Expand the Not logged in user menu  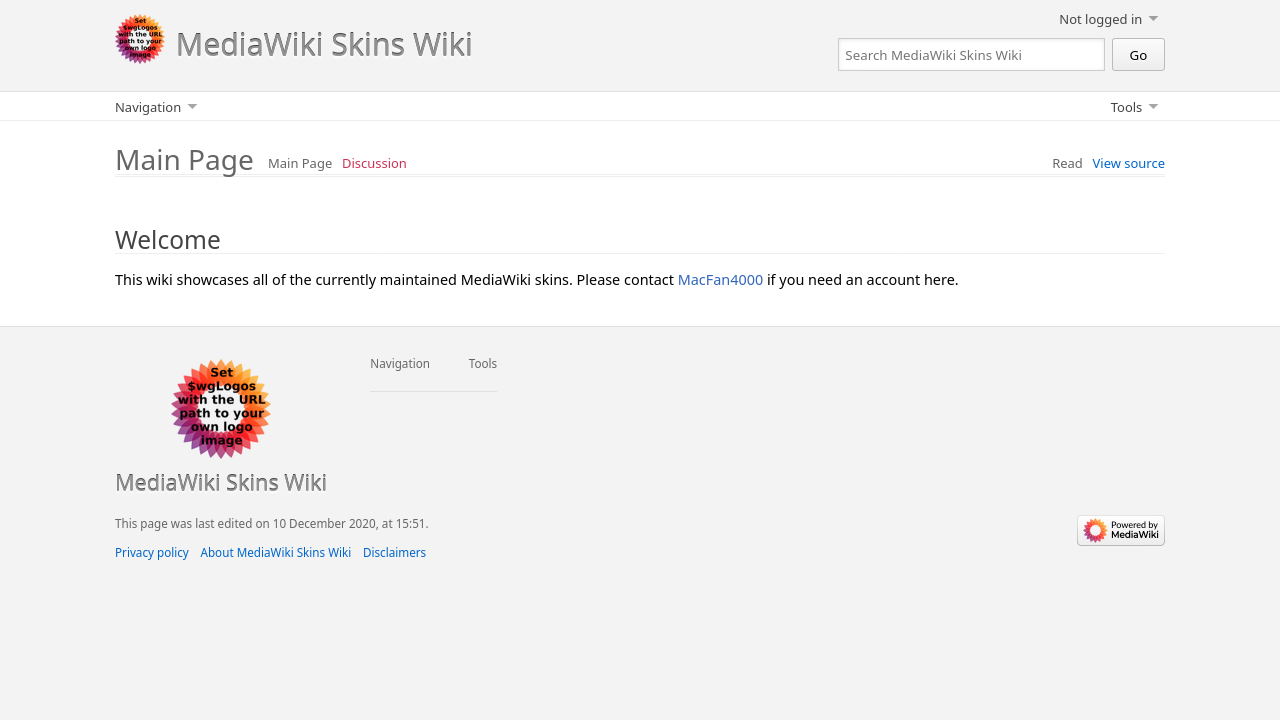pos(1108,19)
